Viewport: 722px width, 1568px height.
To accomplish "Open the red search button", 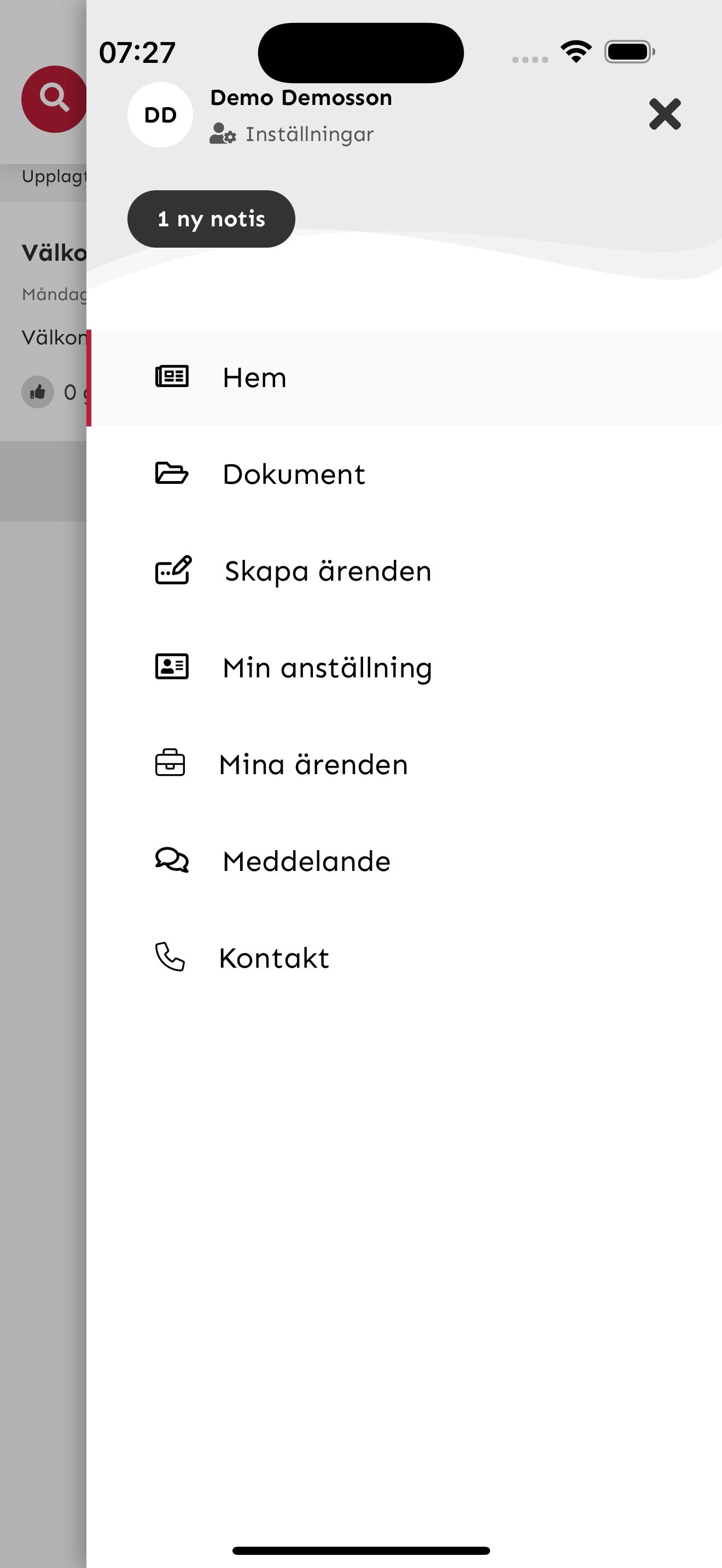I will [54, 98].
